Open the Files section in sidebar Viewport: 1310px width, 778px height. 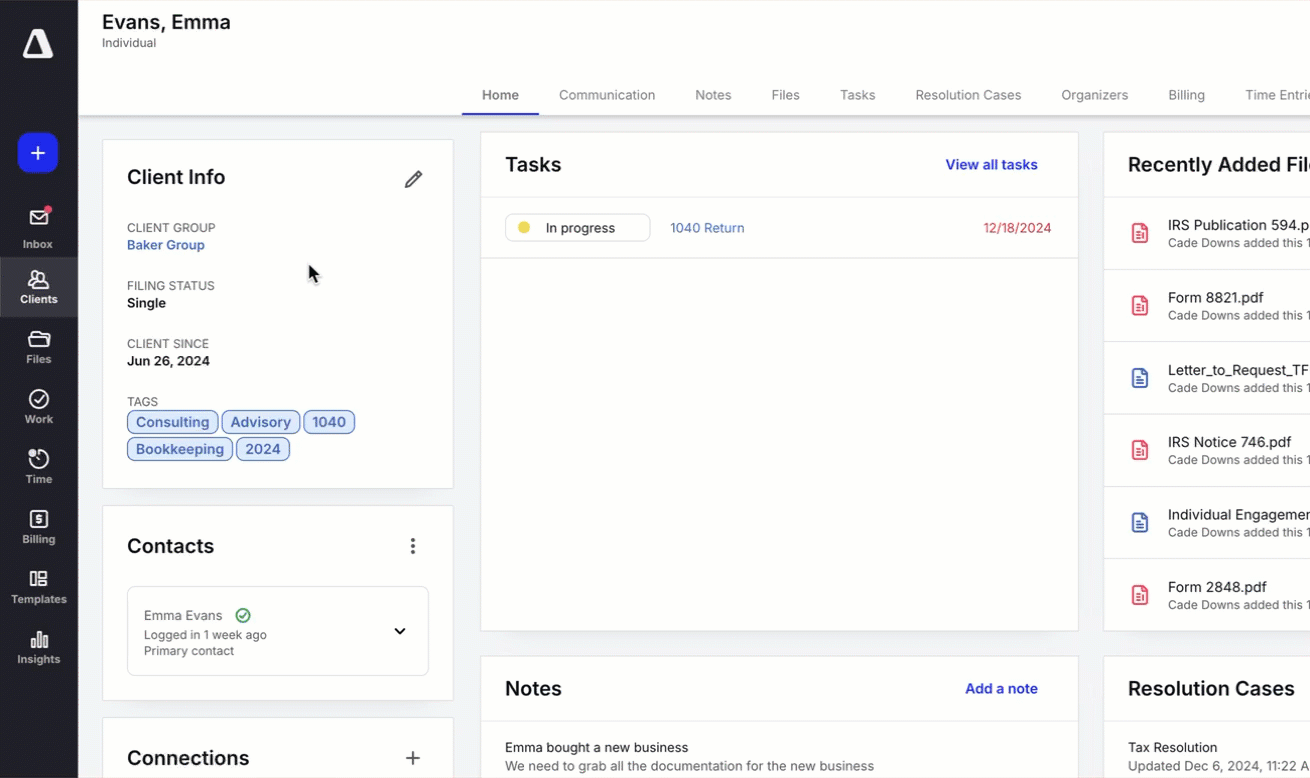click(x=39, y=347)
